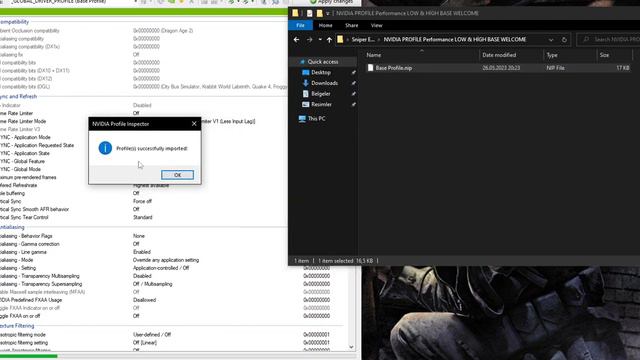Select the 'Disallowed' FXAA usage value

click(144, 300)
